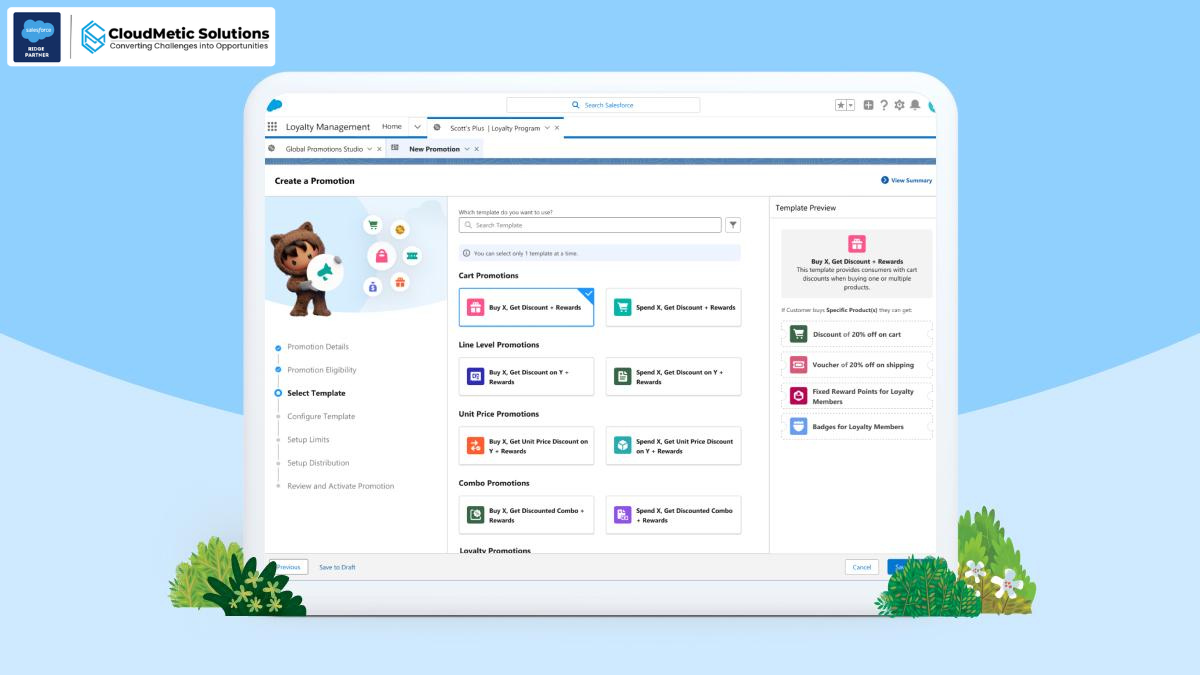1200x675 pixels.
Task: Click the Spend X, Get Discount on Y icon
Action: point(623,376)
